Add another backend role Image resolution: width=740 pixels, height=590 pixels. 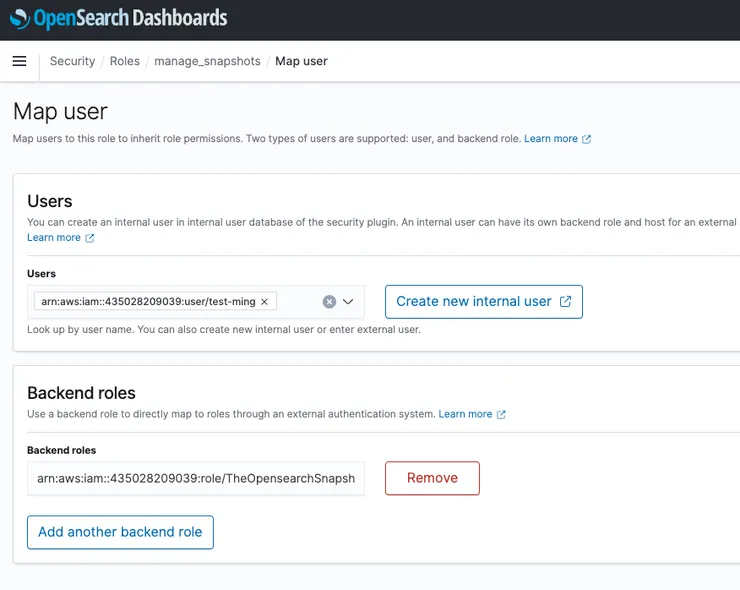[x=120, y=532]
